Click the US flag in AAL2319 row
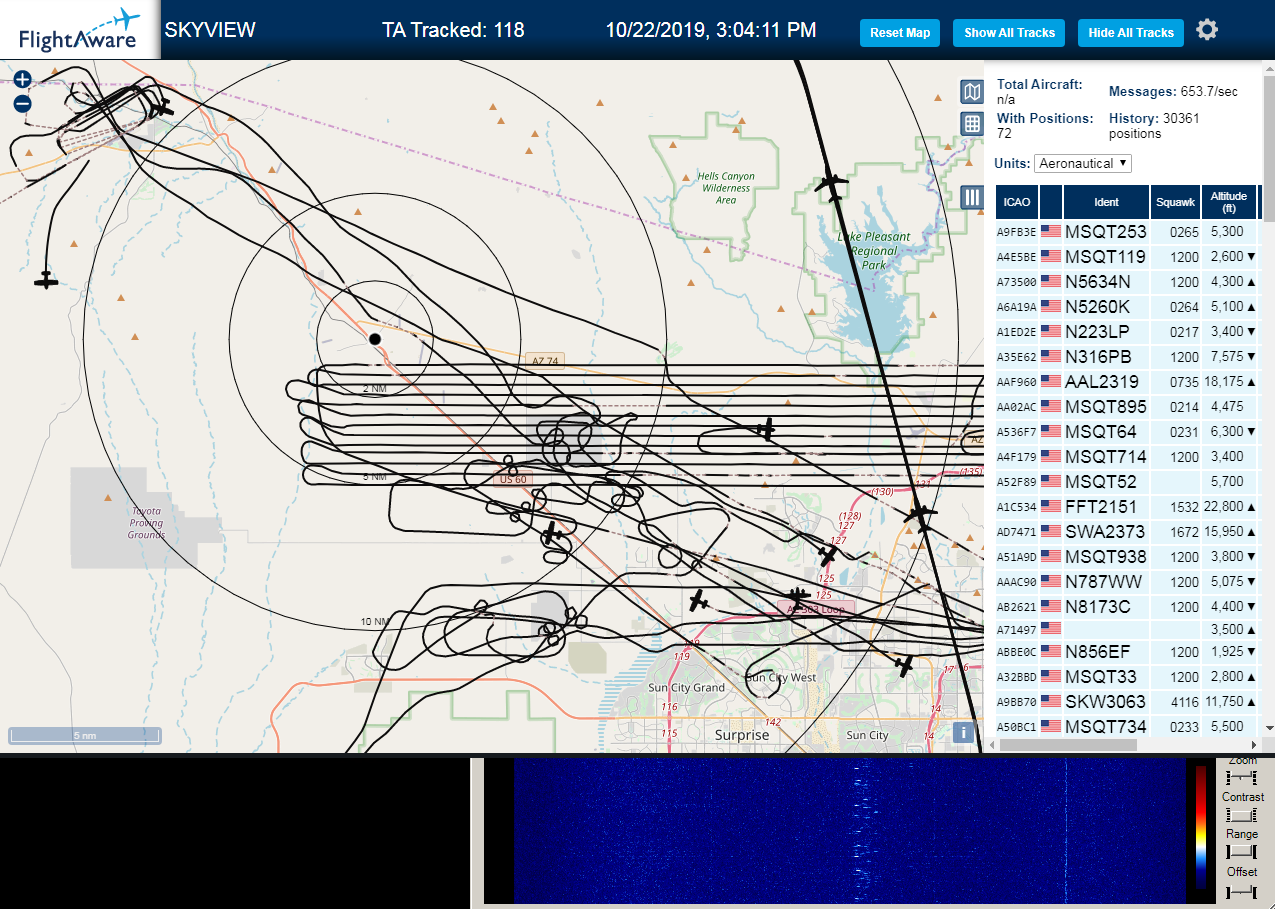Image resolution: width=1275 pixels, height=909 pixels. tap(1051, 381)
